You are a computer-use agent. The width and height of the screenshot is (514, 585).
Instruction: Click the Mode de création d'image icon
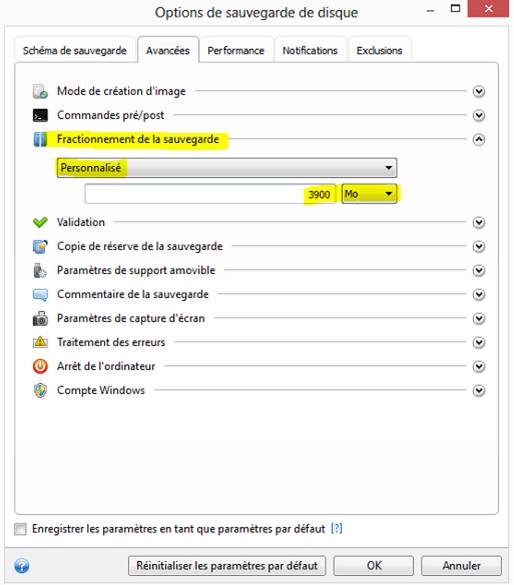pos(40,91)
